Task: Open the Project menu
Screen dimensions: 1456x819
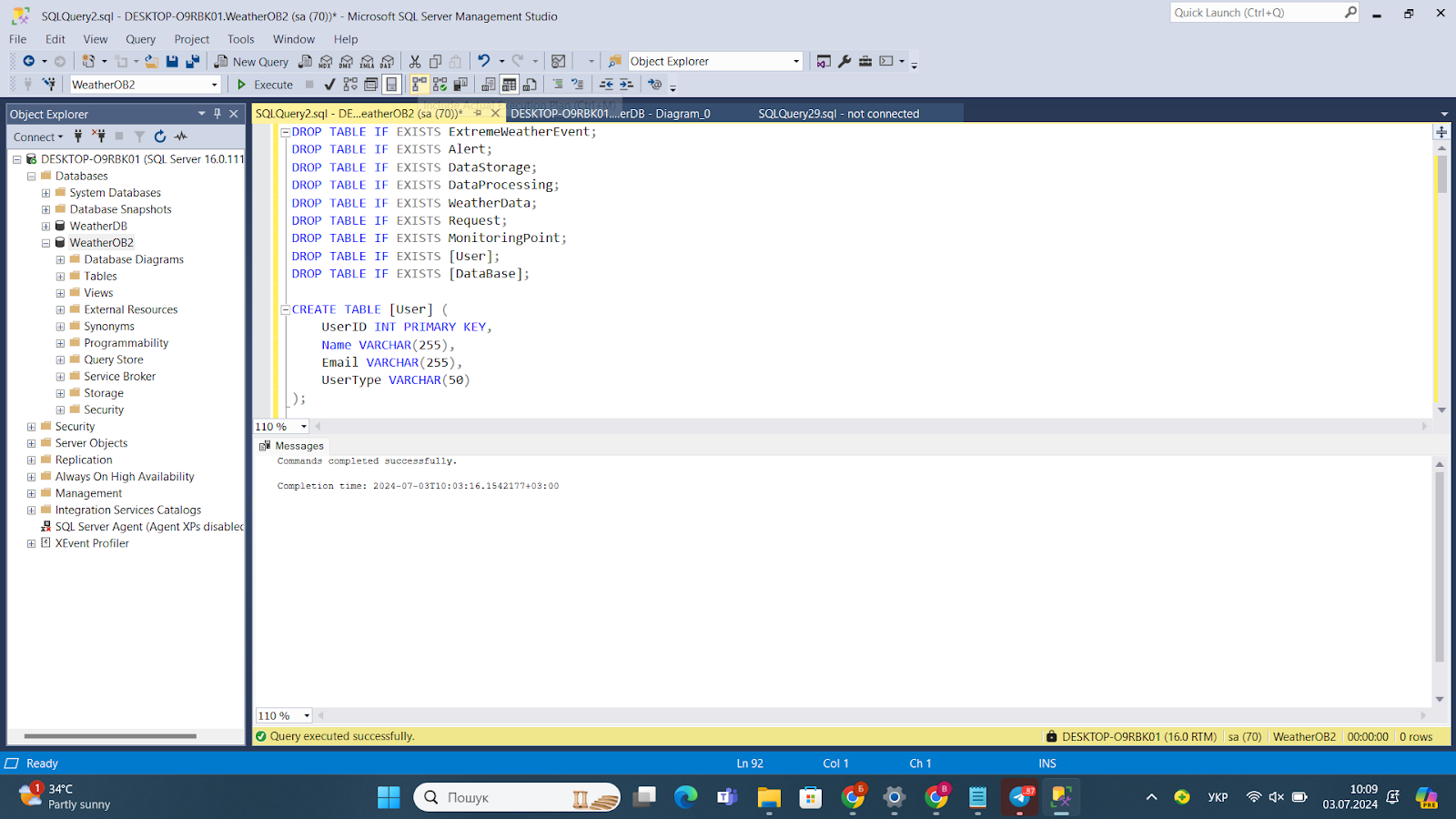Action: (x=191, y=39)
